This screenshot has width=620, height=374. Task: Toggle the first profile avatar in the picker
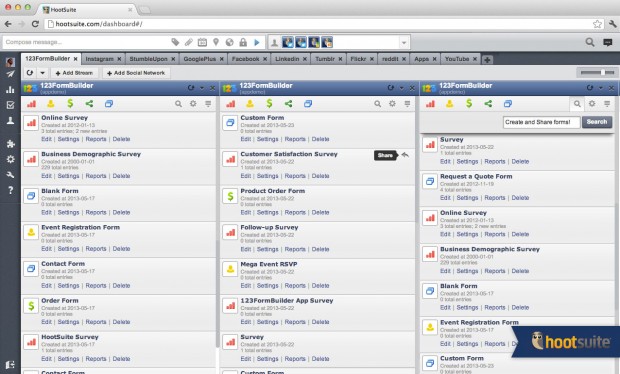287,42
